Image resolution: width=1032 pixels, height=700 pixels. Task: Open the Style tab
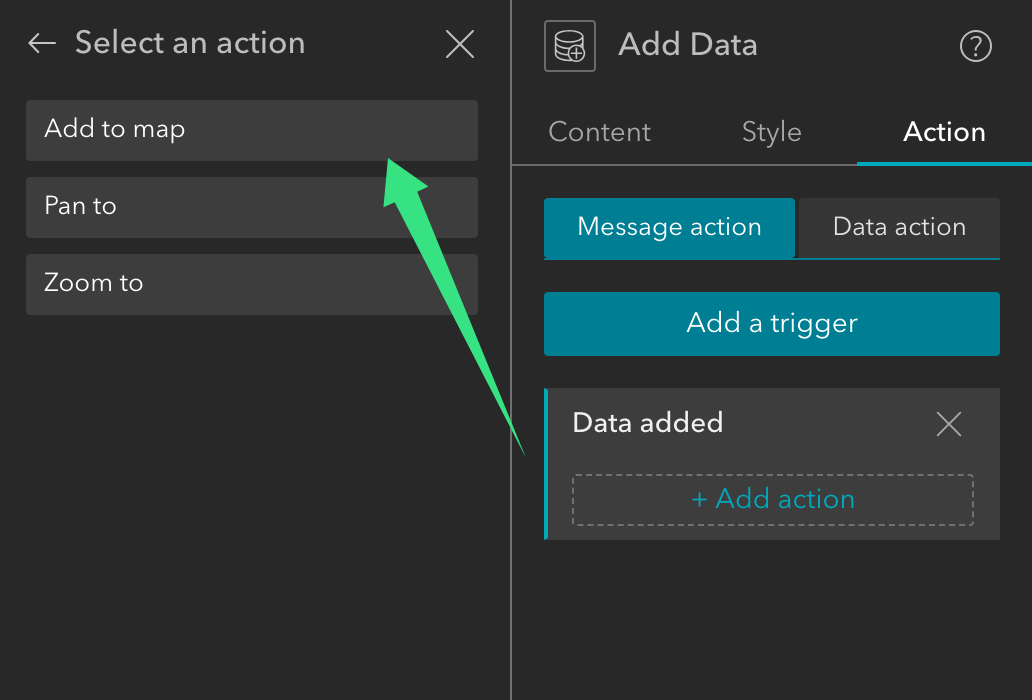pos(771,132)
